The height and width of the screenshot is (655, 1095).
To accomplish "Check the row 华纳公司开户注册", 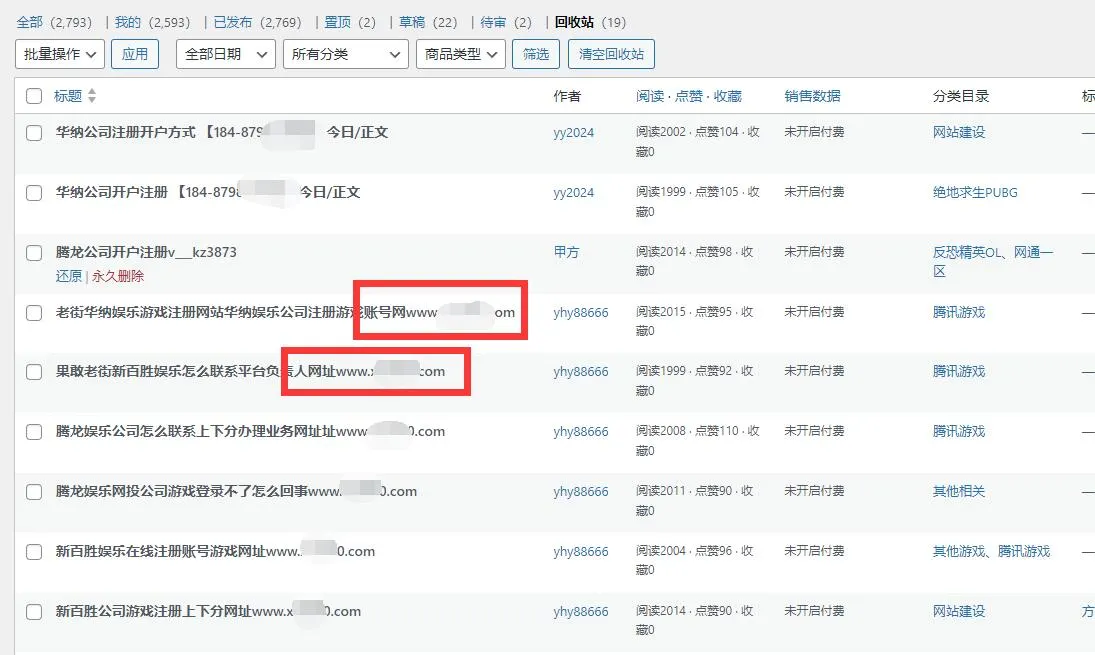I will pos(34,193).
